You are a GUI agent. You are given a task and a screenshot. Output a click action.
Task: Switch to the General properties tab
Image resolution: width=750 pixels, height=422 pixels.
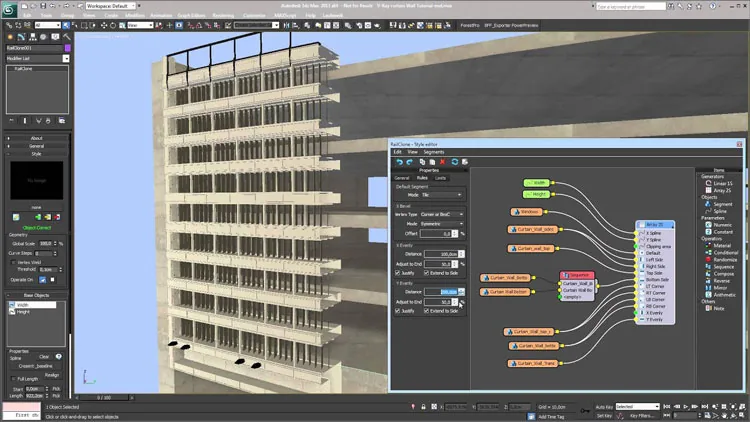402,178
